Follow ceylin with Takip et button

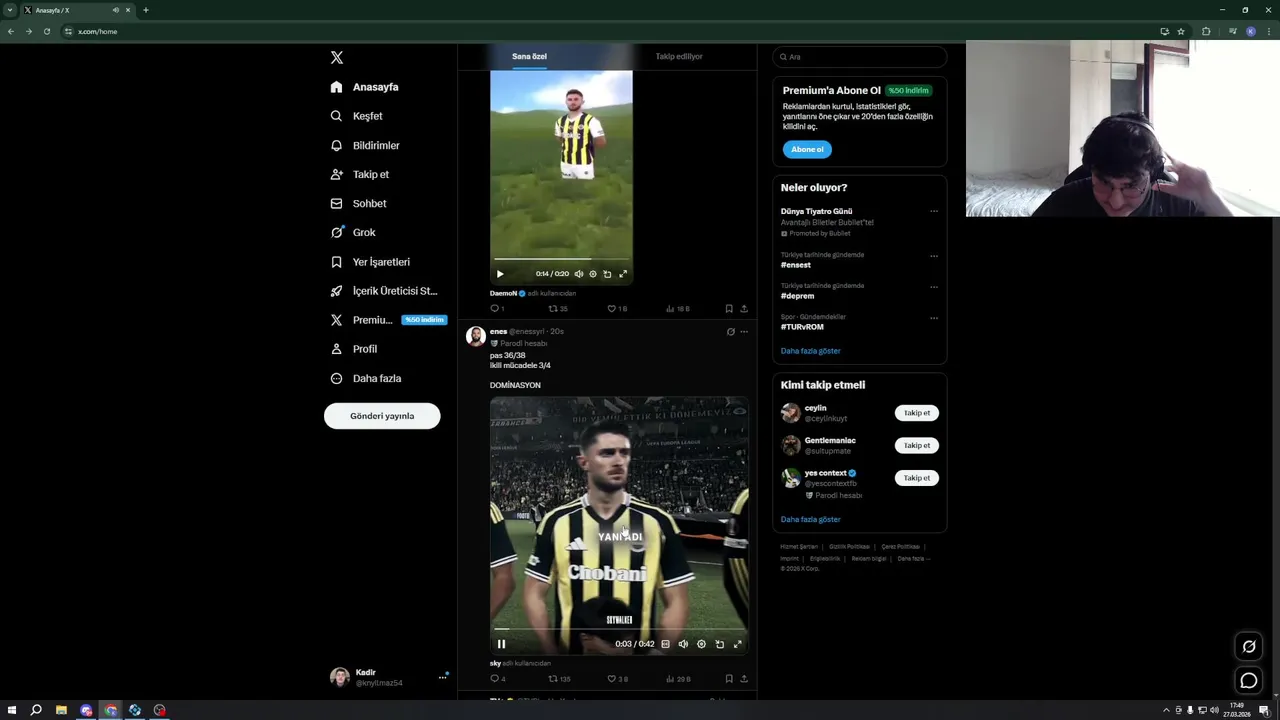coord(917,413)
